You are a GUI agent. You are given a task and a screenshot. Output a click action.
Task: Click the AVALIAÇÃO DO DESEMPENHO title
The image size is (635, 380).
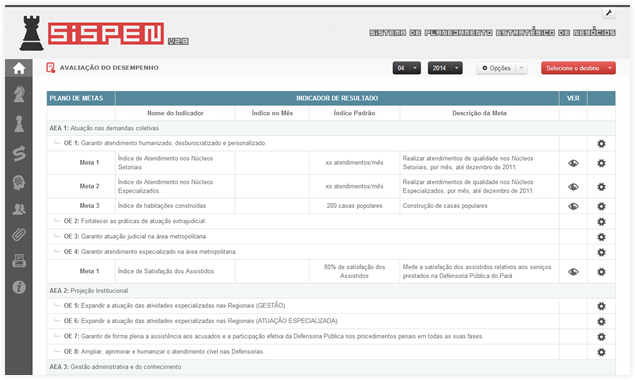[109, 68]
